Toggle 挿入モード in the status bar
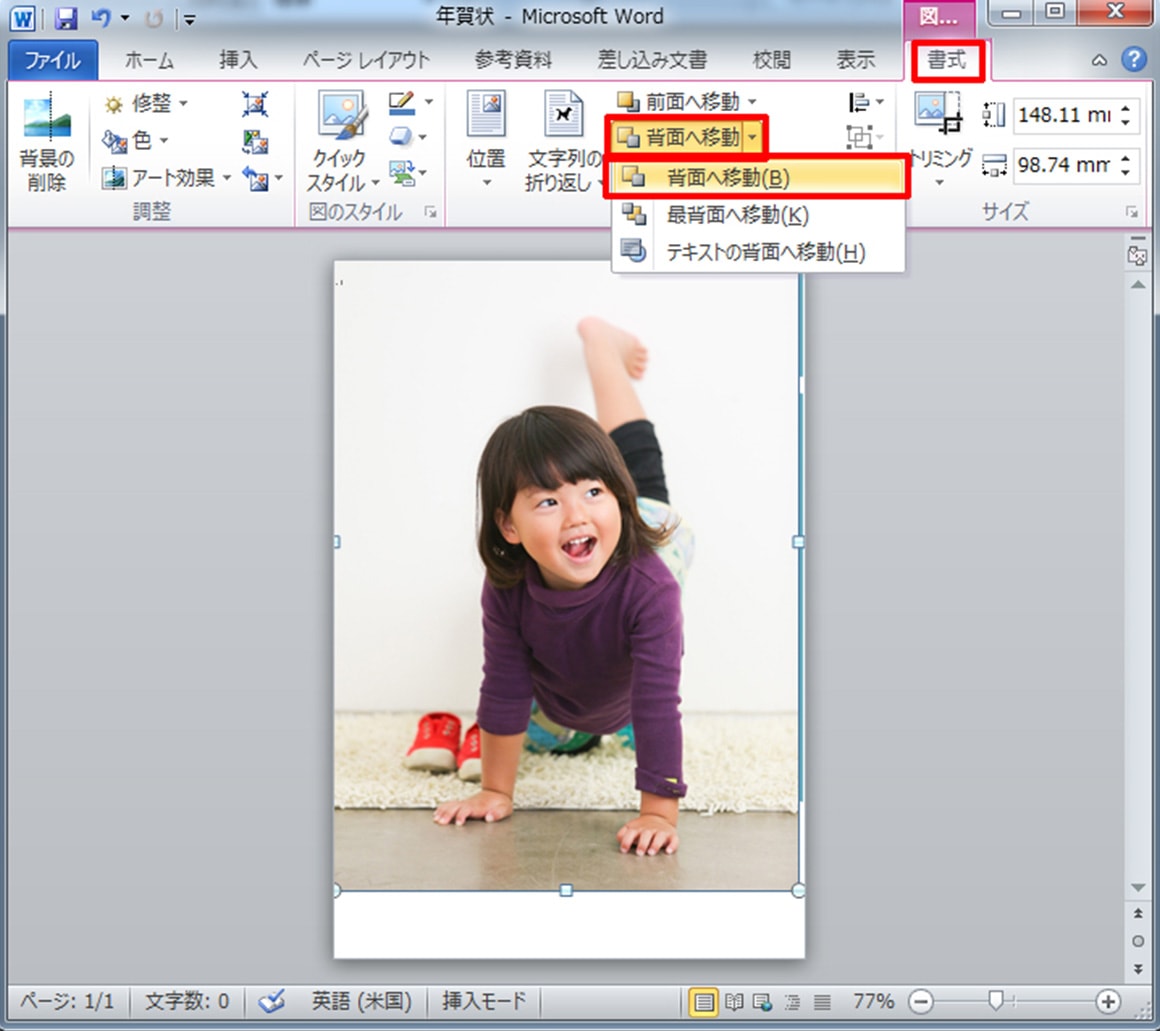The image size is (1160, 1031). (x=484, y=1001)
